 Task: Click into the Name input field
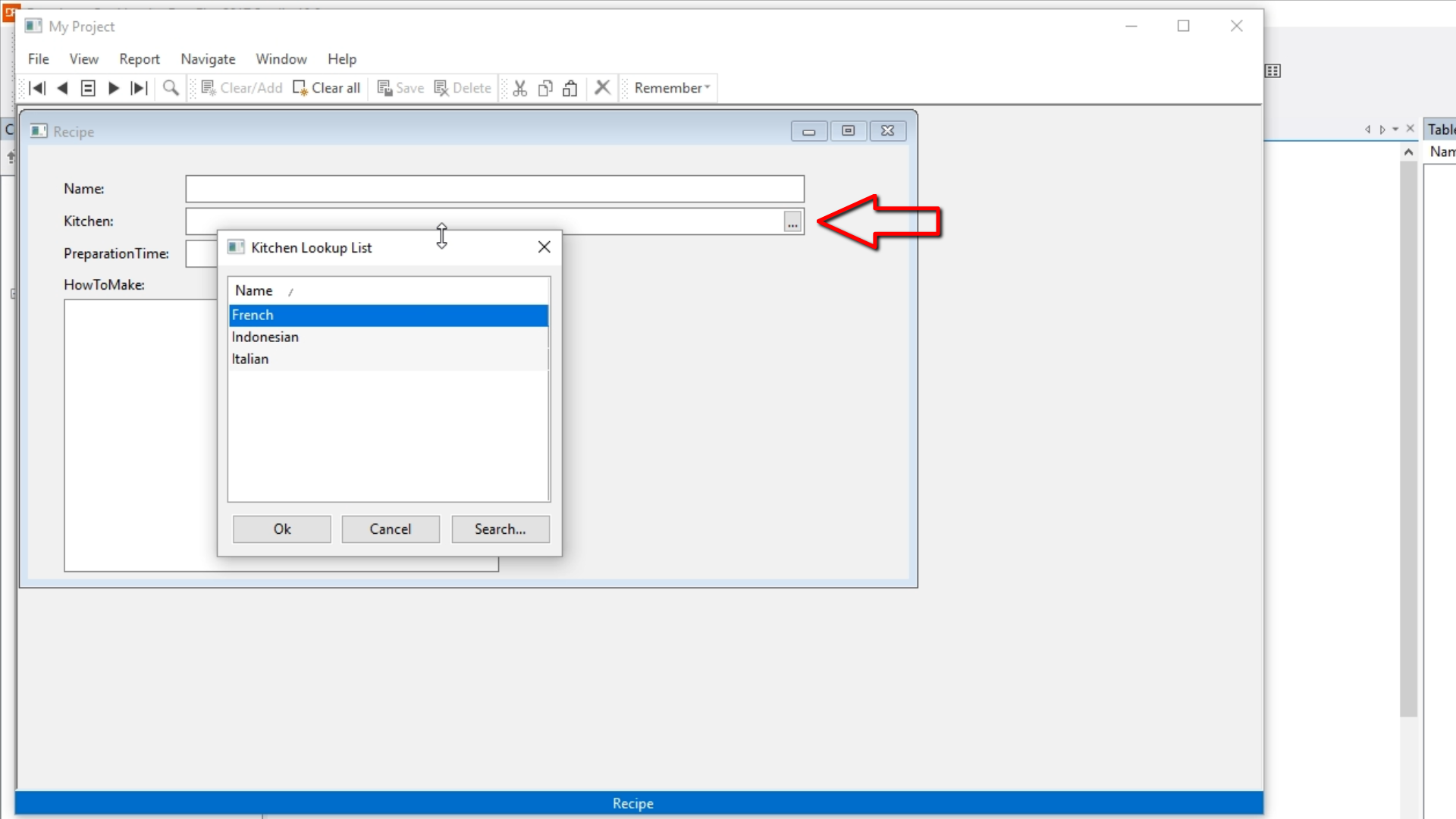pyautogui.click(x=494, y=189)
